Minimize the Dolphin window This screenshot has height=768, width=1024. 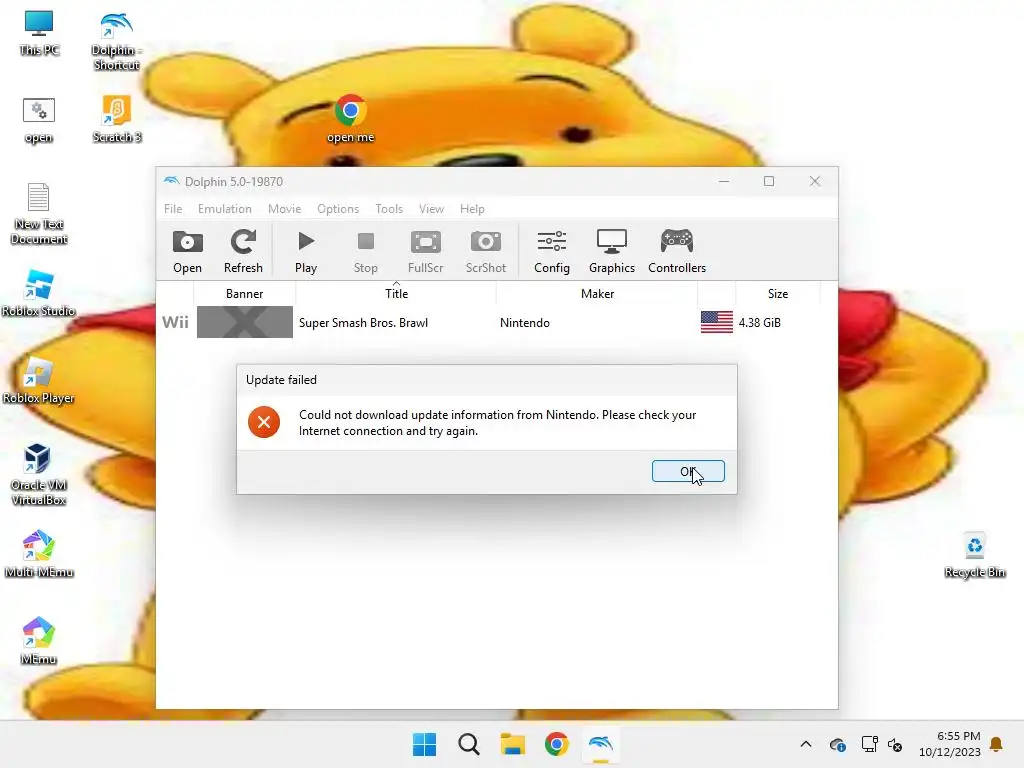click(x=724, y=182)
